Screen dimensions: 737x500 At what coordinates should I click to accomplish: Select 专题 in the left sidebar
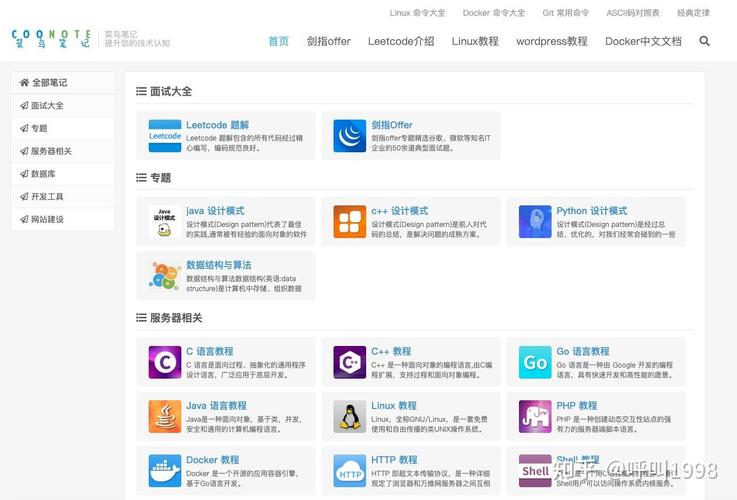click(x=63, y=128)
